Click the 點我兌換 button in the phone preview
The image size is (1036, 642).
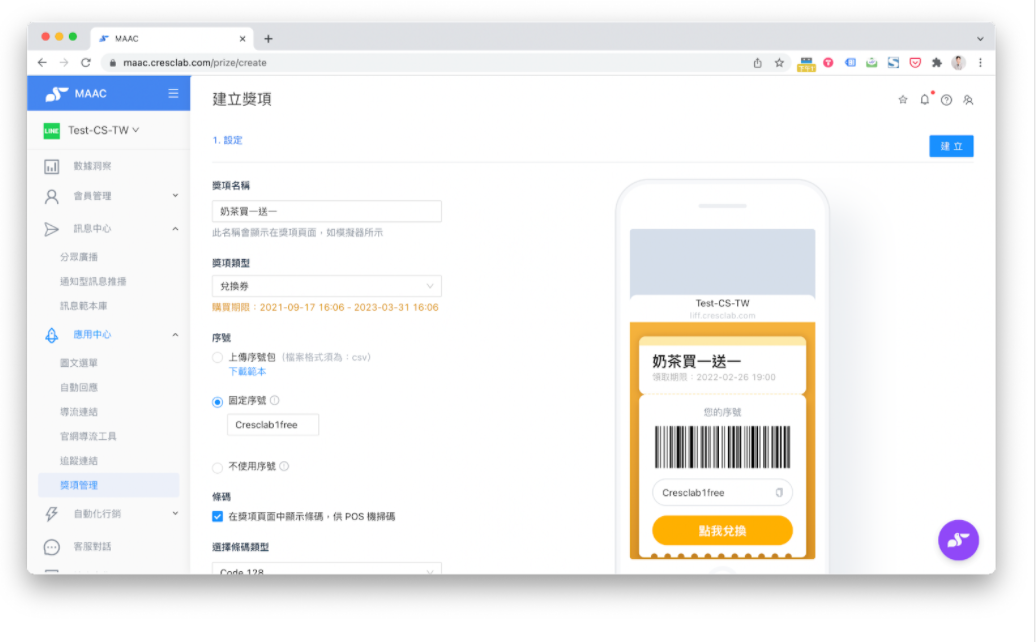point(722,530)
